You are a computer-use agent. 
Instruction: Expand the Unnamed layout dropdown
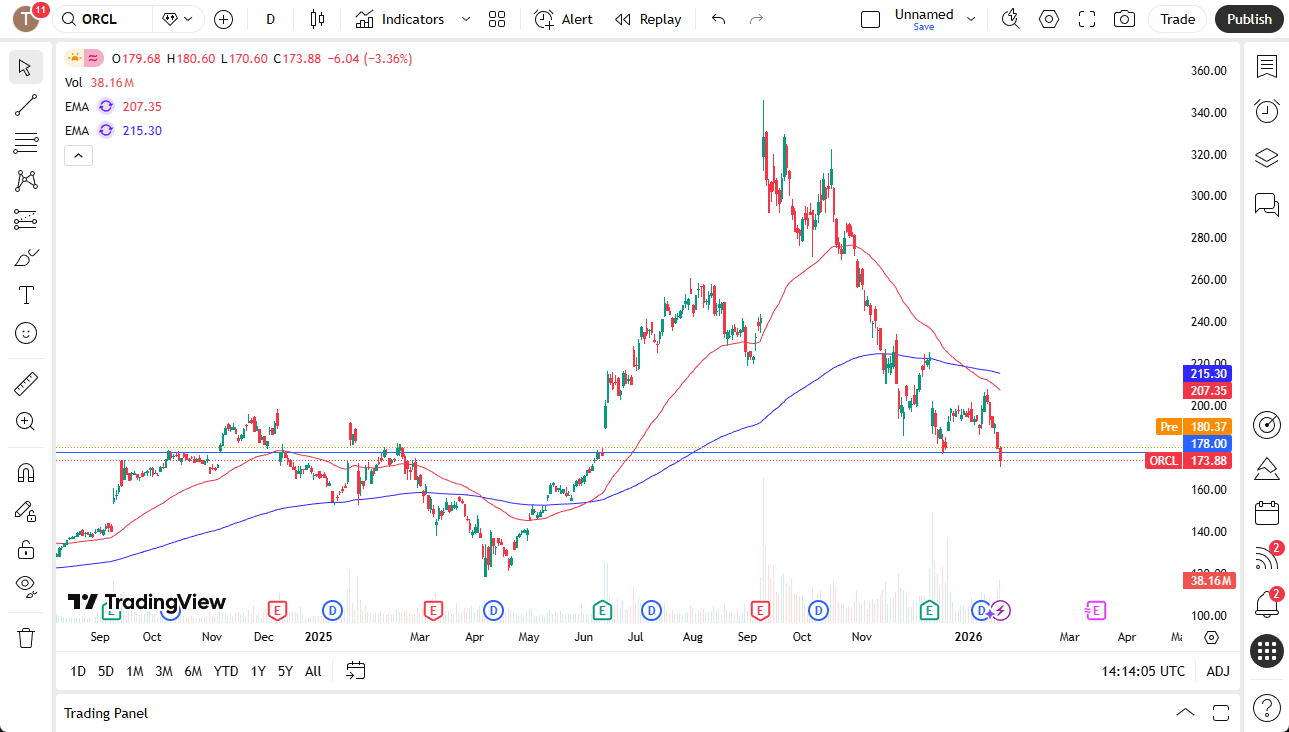[x=970, y=19]
